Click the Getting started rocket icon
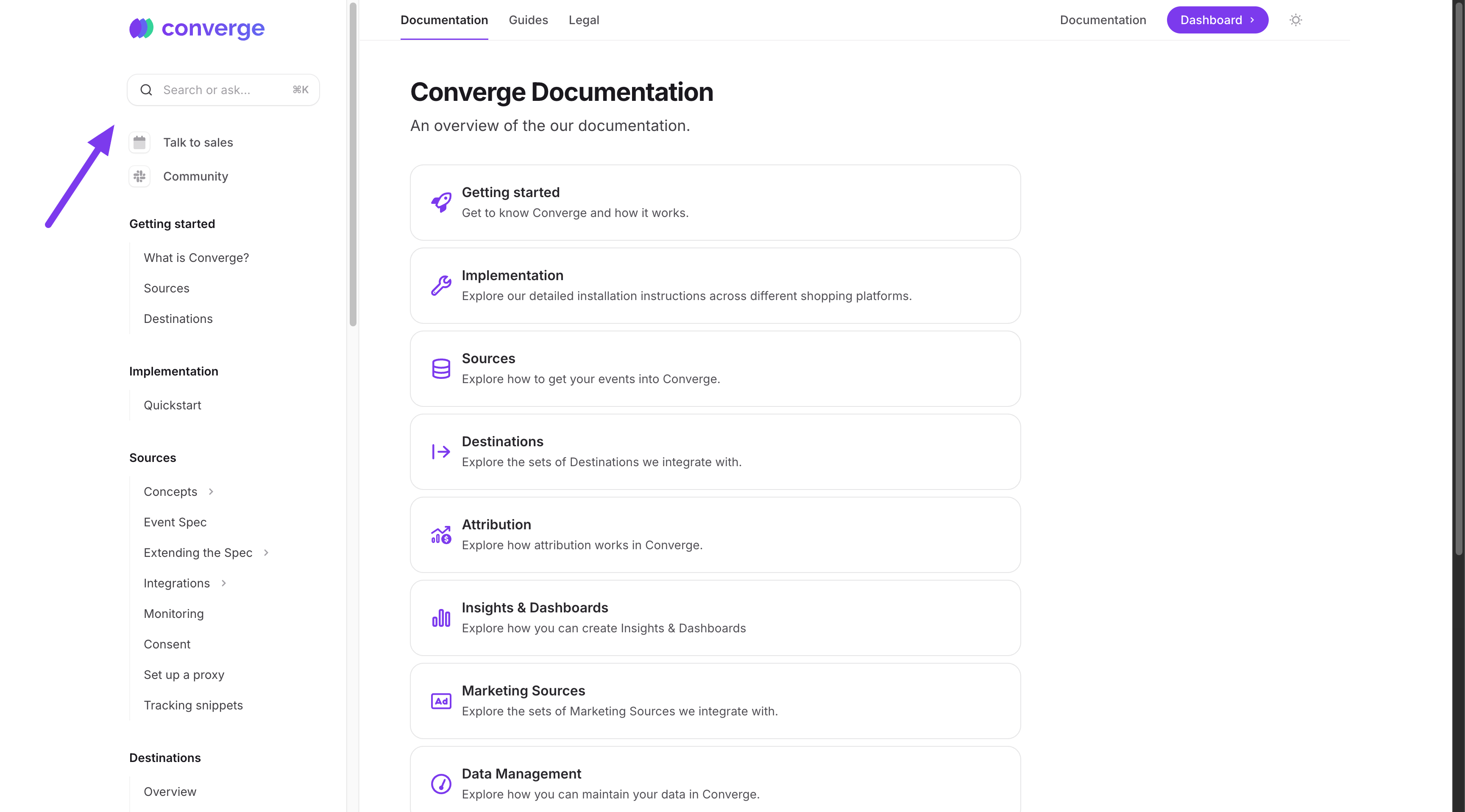This screenshot has height=812, width=1465. (441, 203)
